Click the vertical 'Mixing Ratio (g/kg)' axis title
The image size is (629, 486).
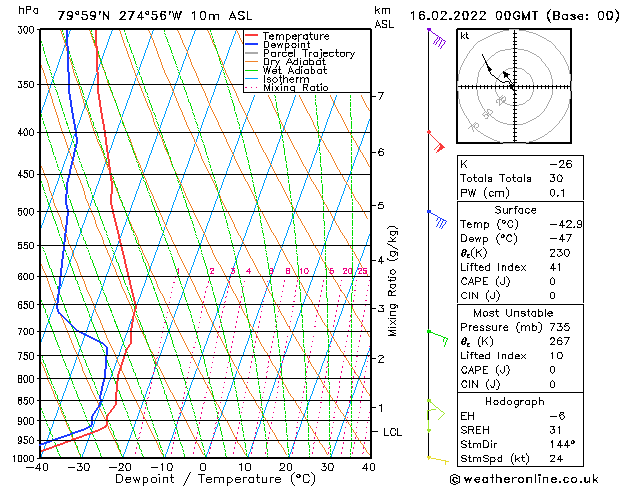point(392,281)
